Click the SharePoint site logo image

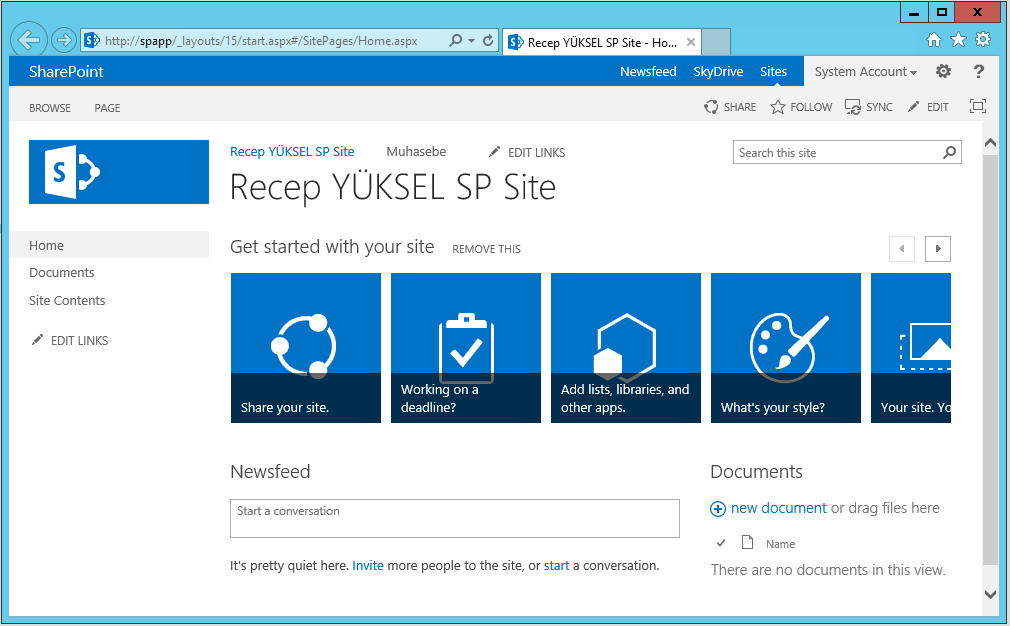(119, 172)
